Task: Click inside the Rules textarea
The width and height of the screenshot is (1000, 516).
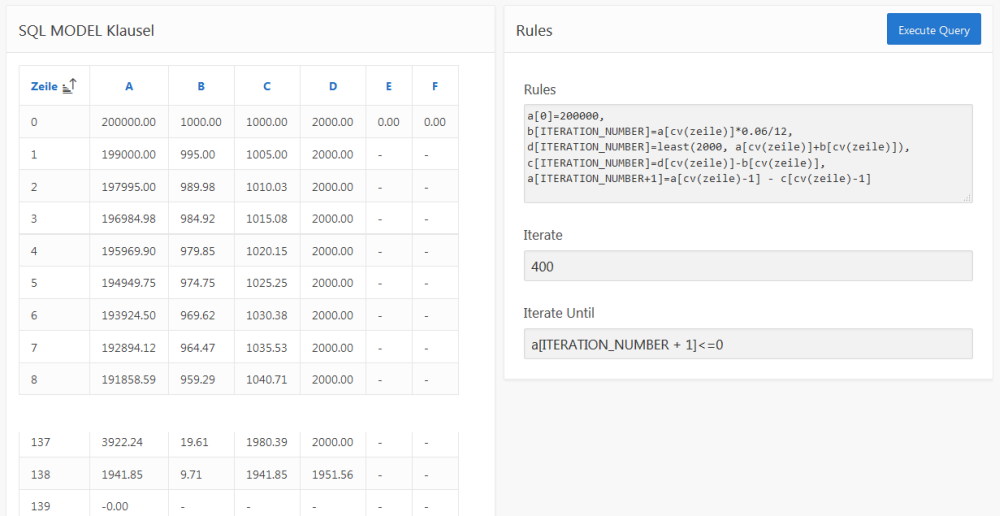Action: 748,154
